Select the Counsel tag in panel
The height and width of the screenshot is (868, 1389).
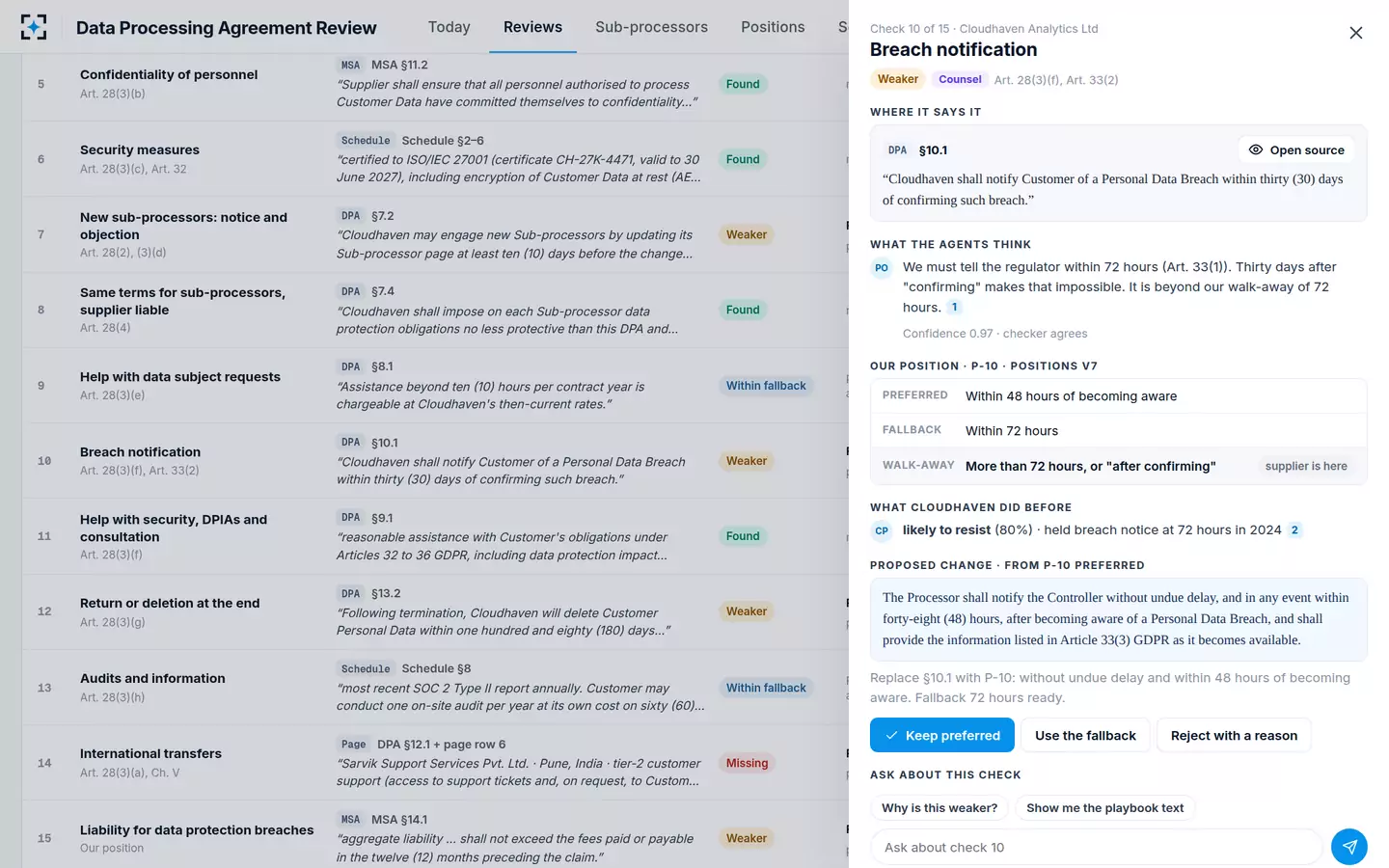click(x=960, y=79)
